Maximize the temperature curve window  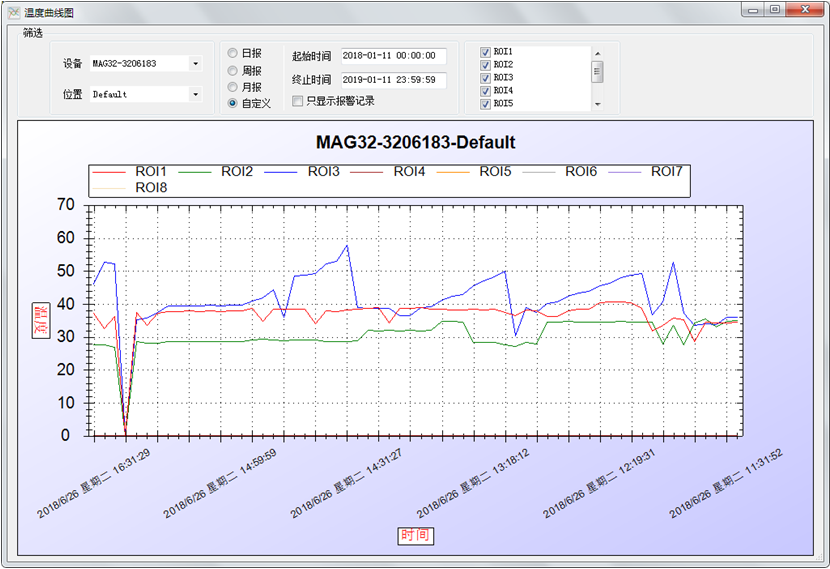pos(775,10)
